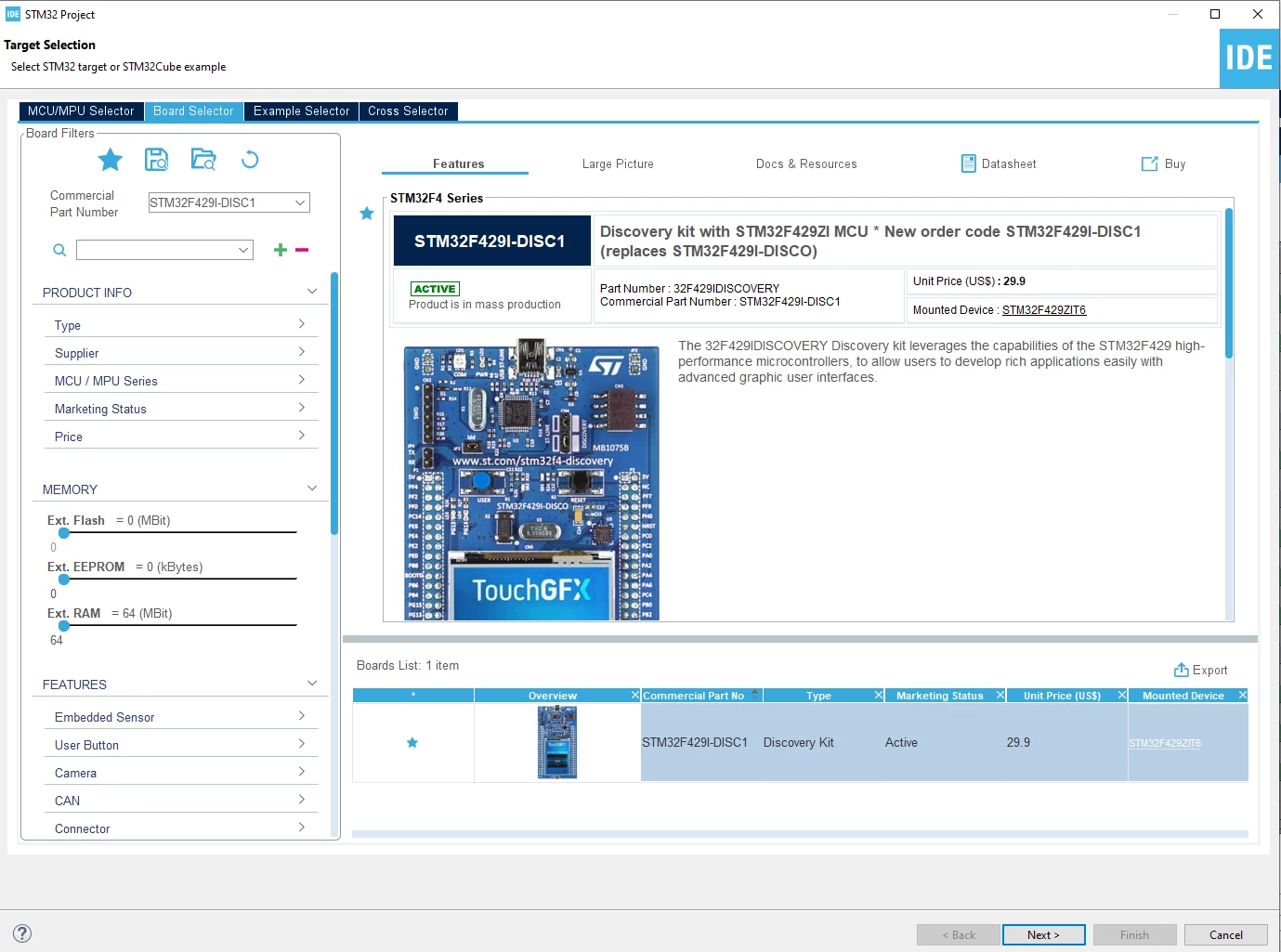The image size is (1281, 952).
Task: Remove the Overview column using its X
Action: (635, 696)
